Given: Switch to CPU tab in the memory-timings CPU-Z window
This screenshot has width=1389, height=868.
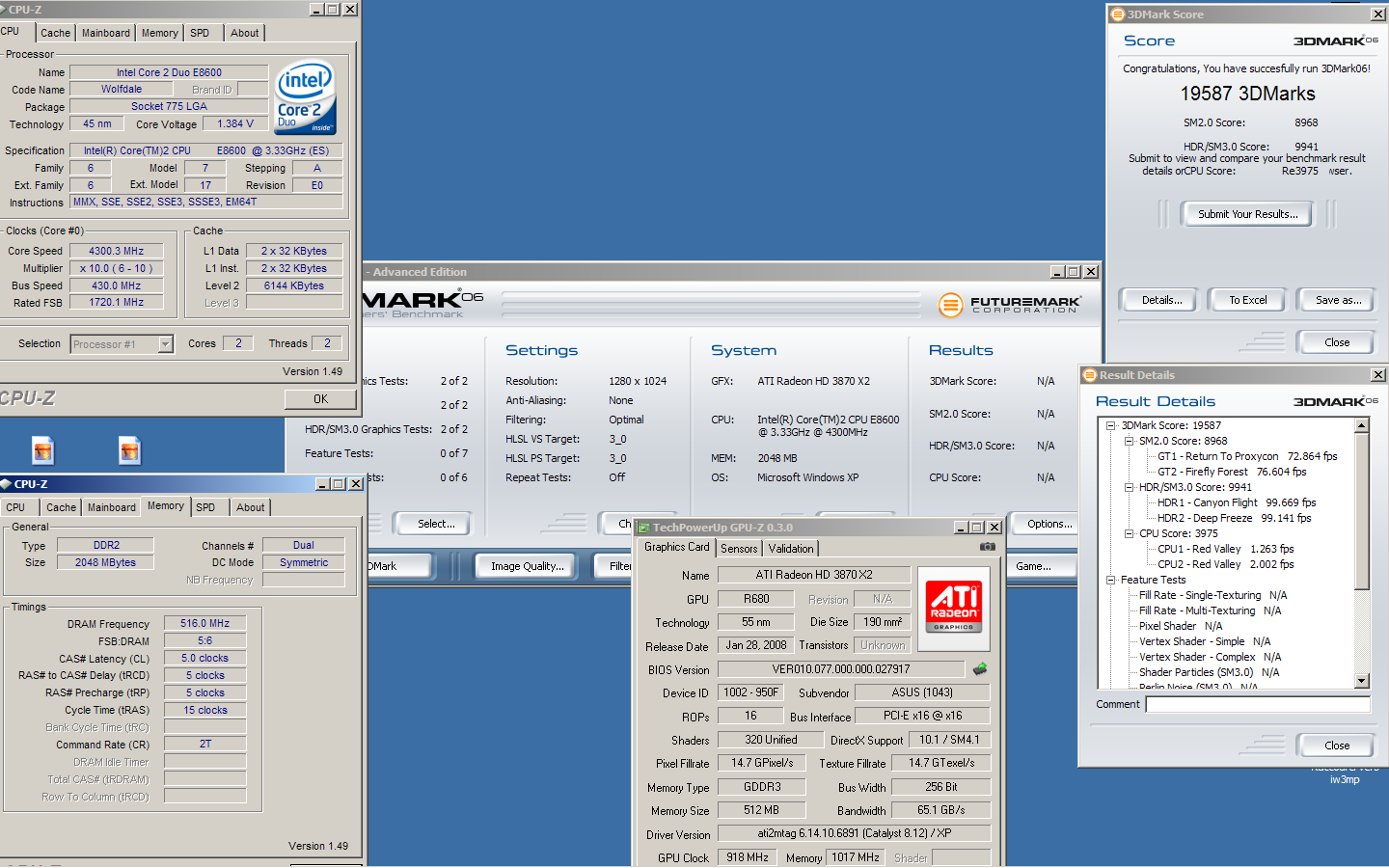Looking at the screenshot, I should point(16,507).
